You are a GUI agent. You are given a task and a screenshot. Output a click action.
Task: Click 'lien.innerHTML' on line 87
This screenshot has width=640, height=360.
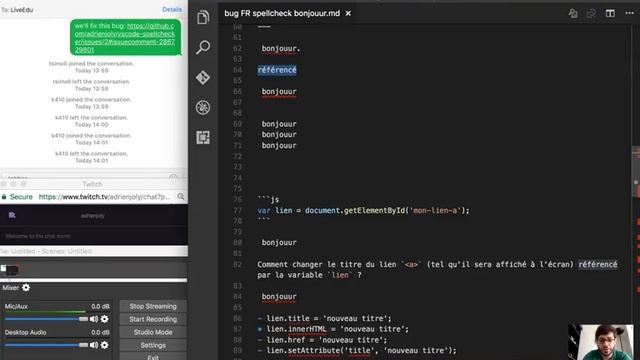click(296, 329)
